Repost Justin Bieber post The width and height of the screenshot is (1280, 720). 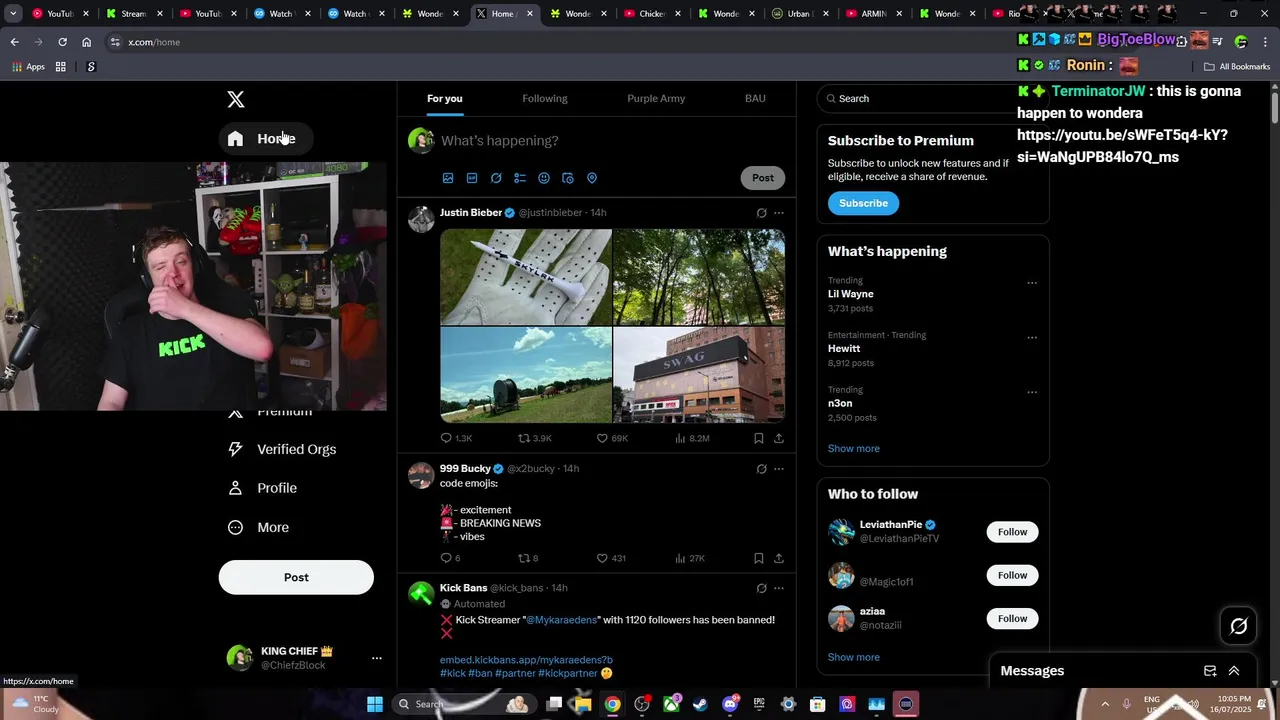click(x=534, y=438)
